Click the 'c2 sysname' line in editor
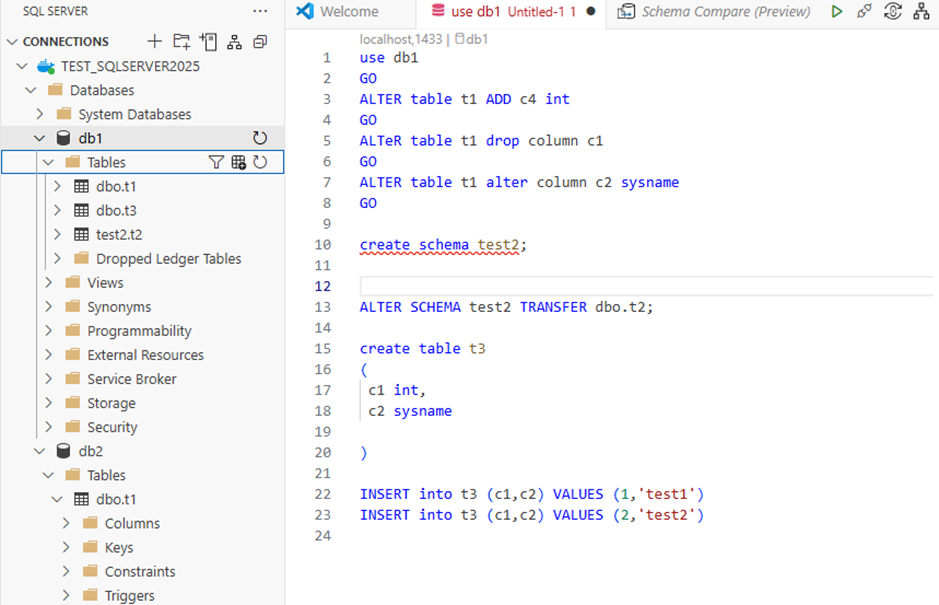This screenshot has width=939, height=605. (x=410, y=411)
